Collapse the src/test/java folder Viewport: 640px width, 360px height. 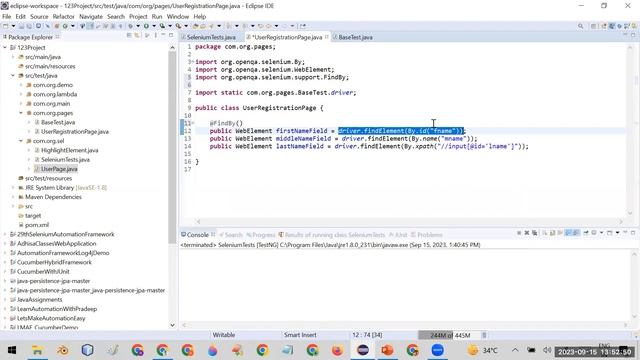tap(13, 76)
